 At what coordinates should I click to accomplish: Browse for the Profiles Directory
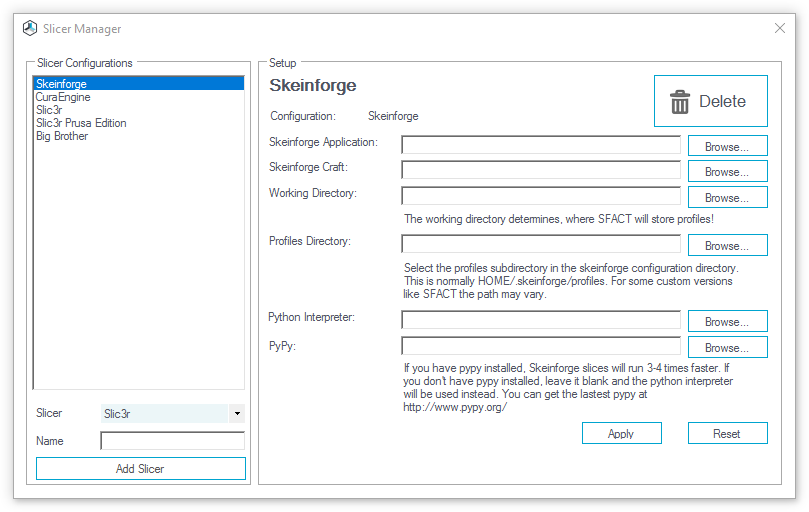727,245
